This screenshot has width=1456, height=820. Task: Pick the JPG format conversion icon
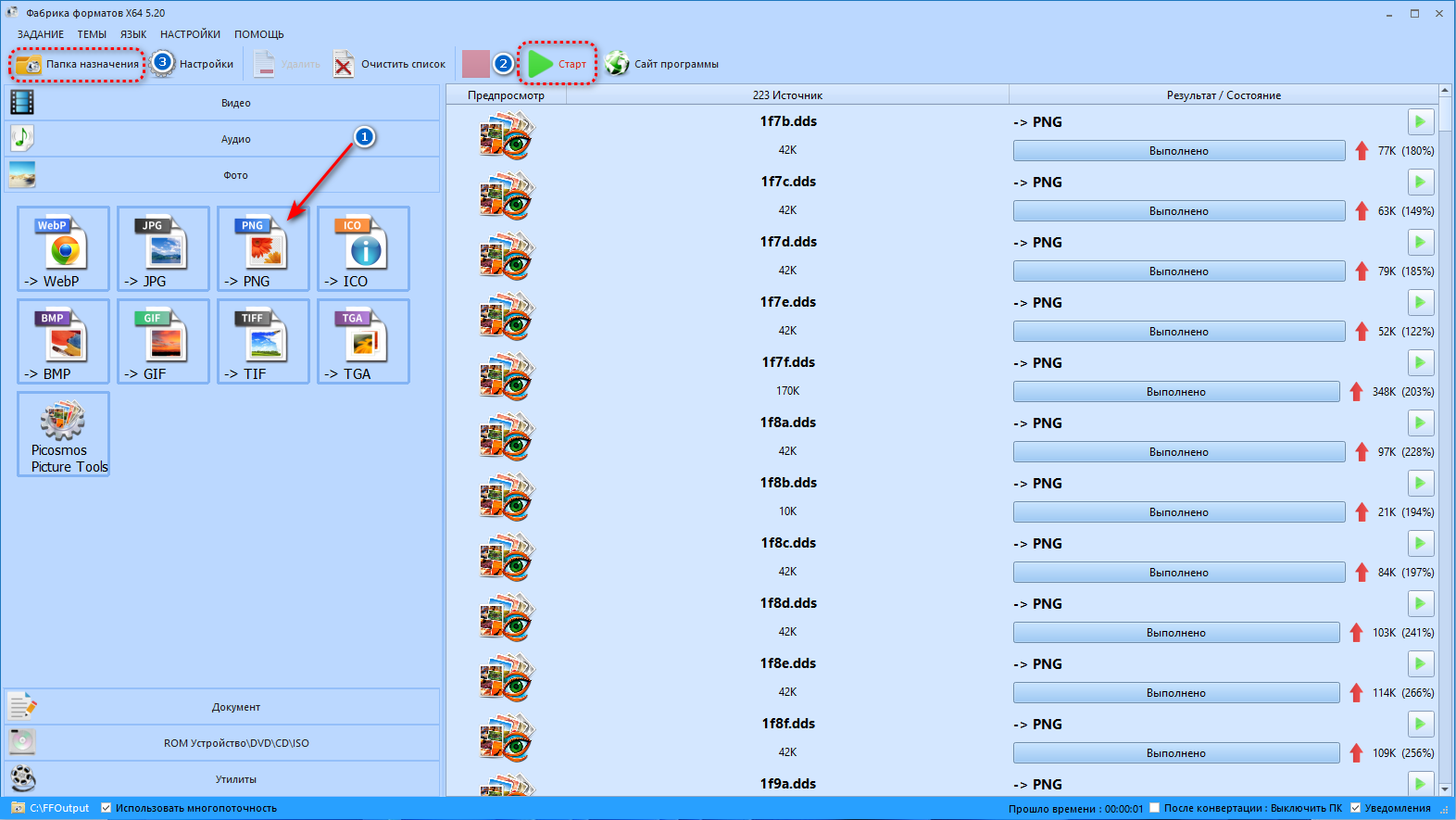(x=163, y=248)
